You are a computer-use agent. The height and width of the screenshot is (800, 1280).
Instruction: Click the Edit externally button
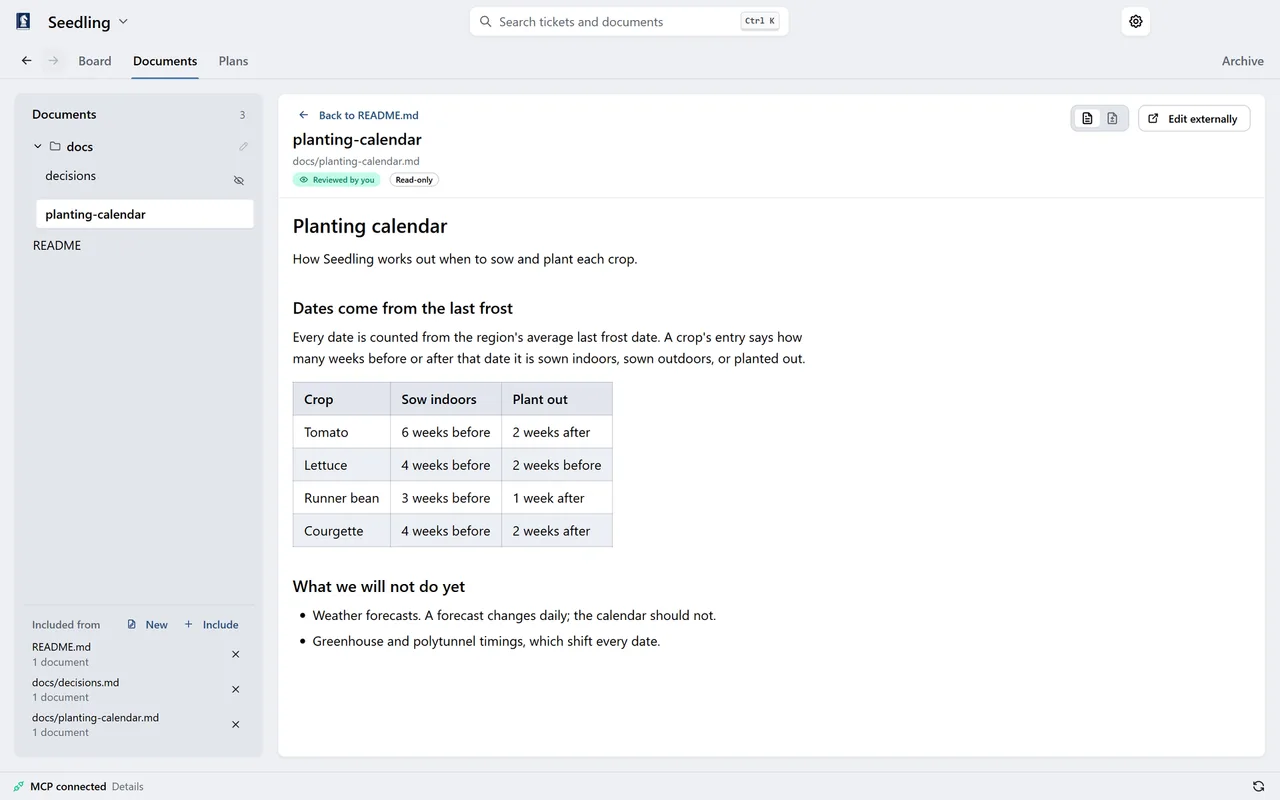pos(1194,119)
